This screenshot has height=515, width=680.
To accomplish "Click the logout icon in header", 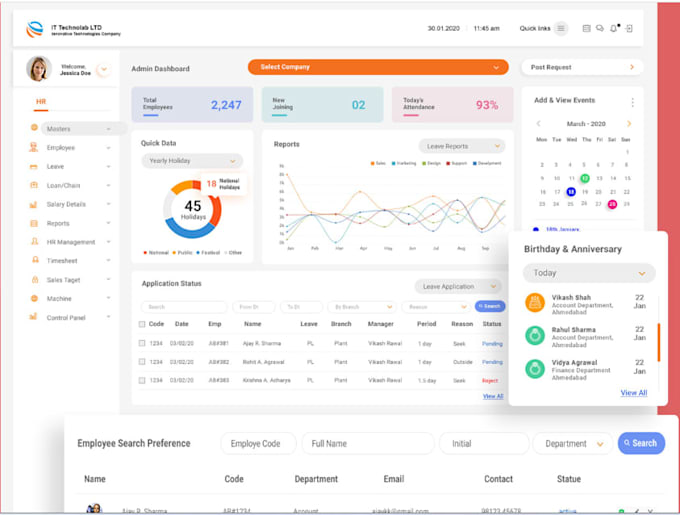I will (629, 29).
